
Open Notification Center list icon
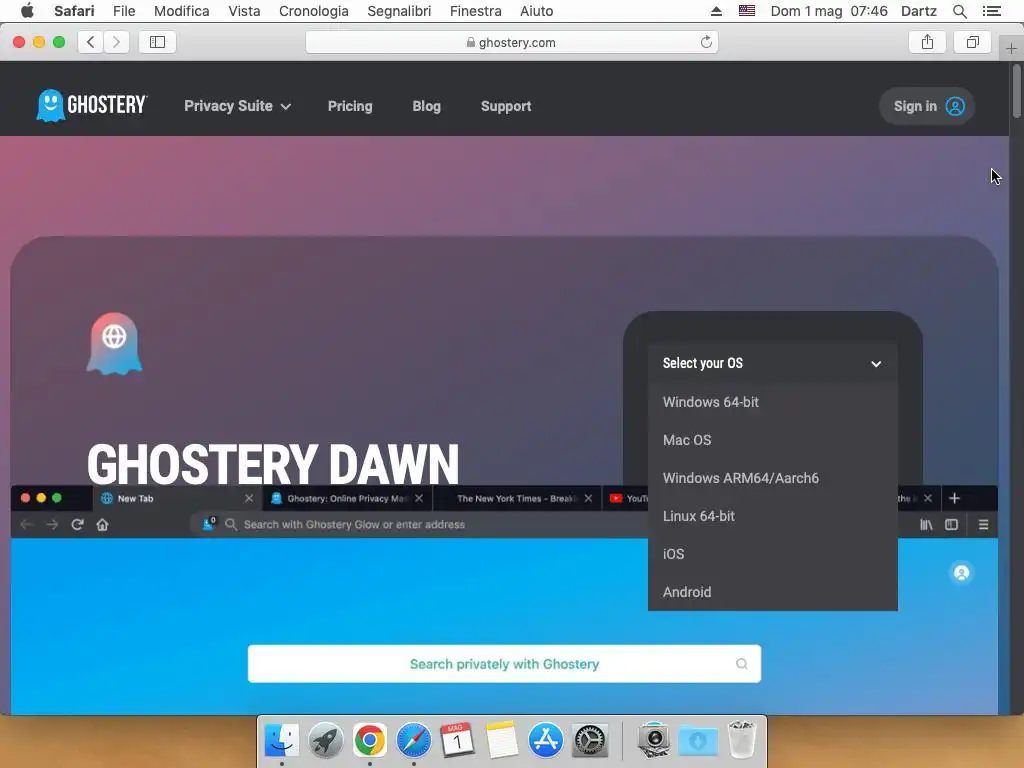[x=991, y=11]
